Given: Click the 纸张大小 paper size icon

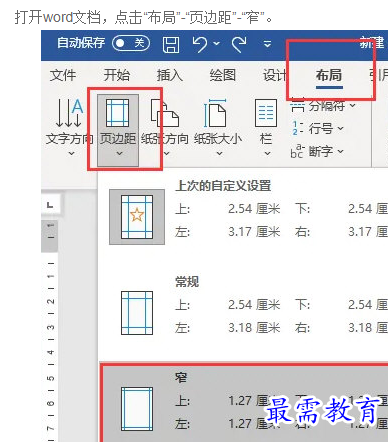Looking at the screenshot, I should tap(215, 113).
